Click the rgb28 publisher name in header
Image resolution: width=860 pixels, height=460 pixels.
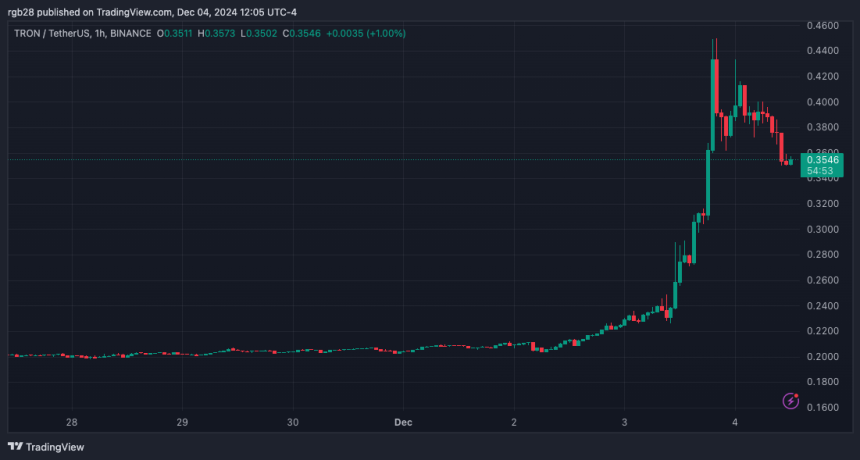pyautogui.click(x=22, y=12)
